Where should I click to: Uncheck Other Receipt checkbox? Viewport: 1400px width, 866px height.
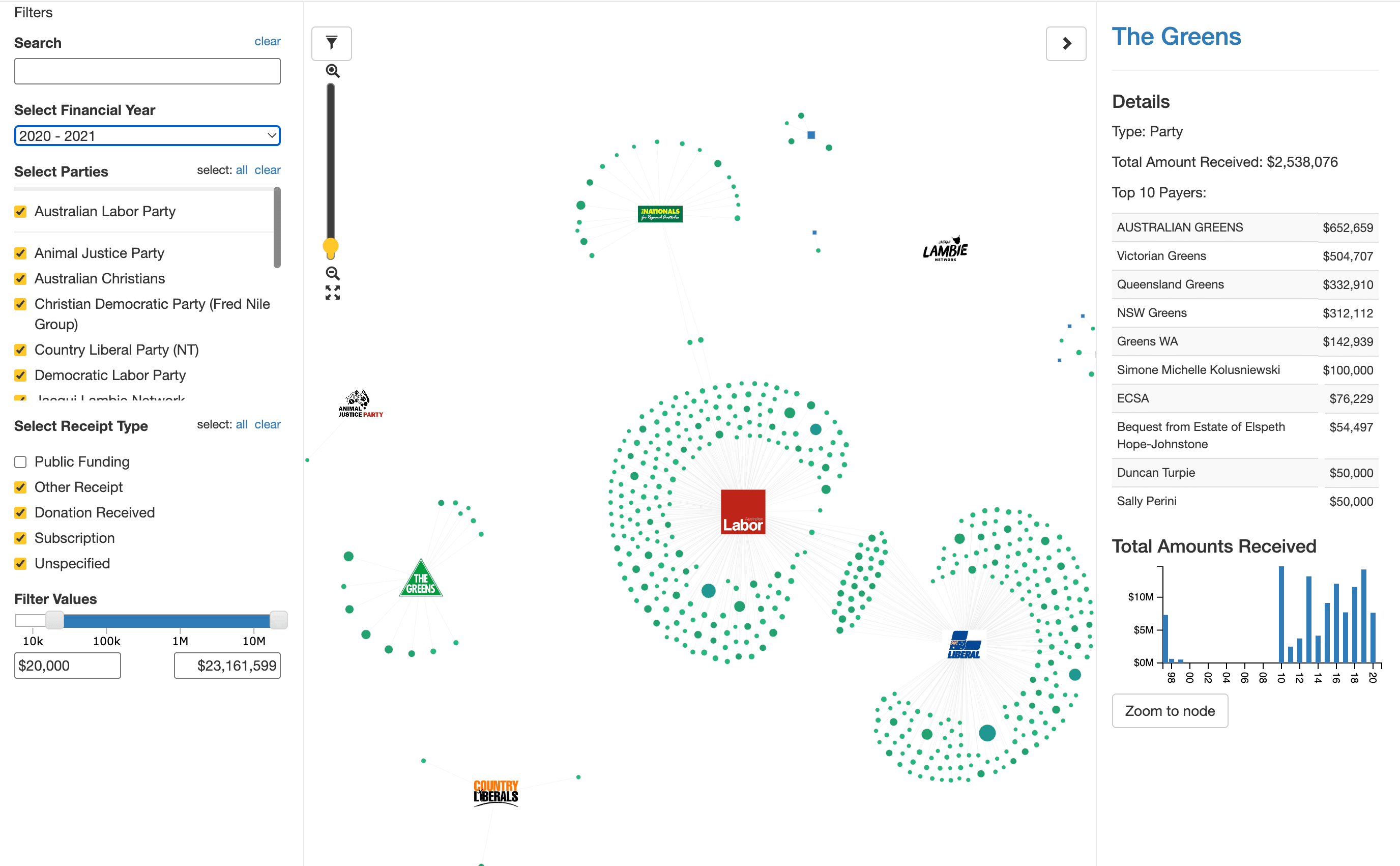pyautogui.click(x=21, y=487)
